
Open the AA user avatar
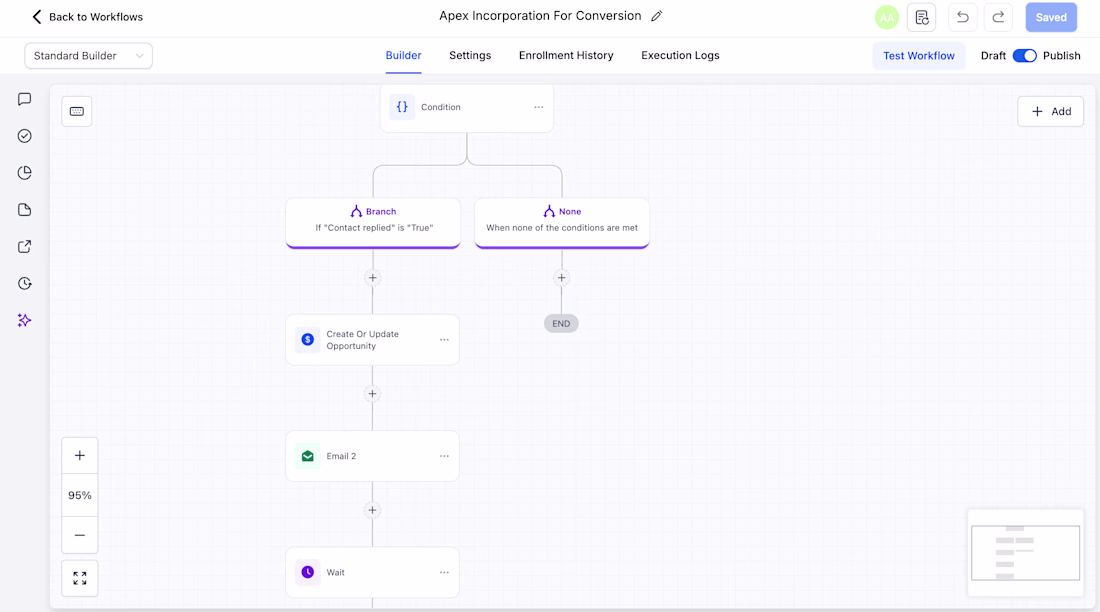(887, 18)
